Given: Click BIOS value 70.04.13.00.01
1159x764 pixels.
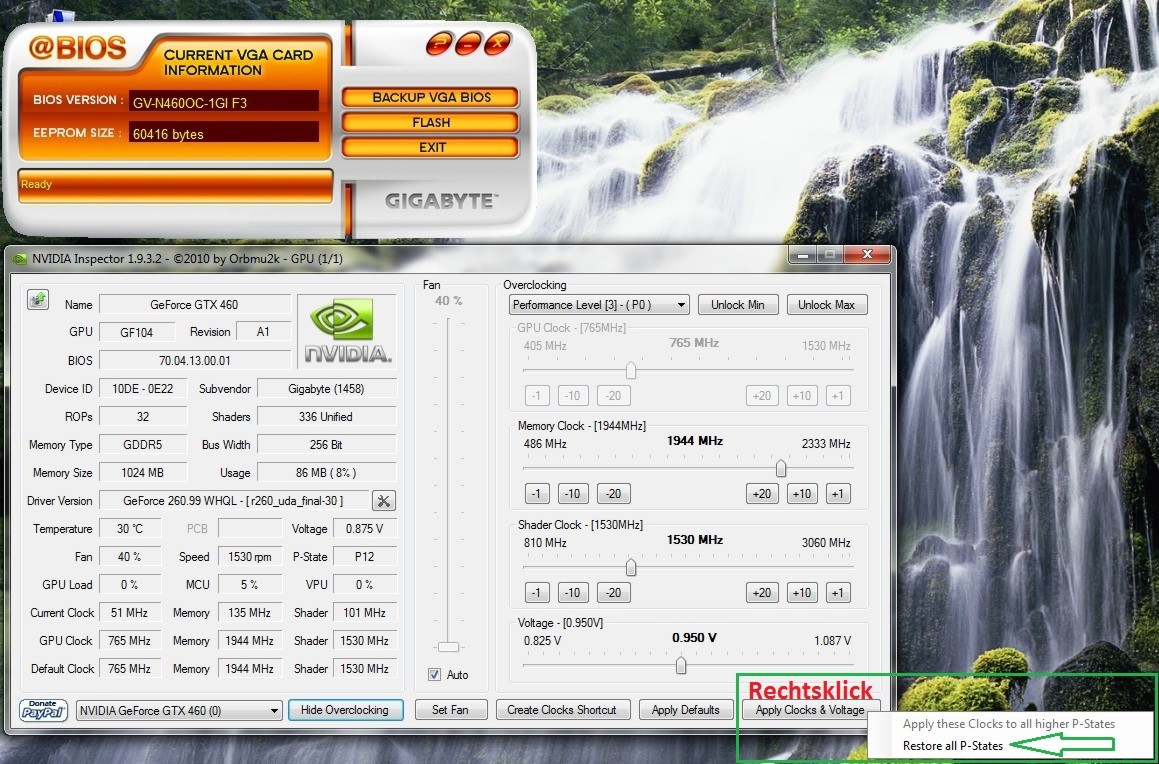Looking at the screenshot, I should pyautogui.click(x=194, y=361).
